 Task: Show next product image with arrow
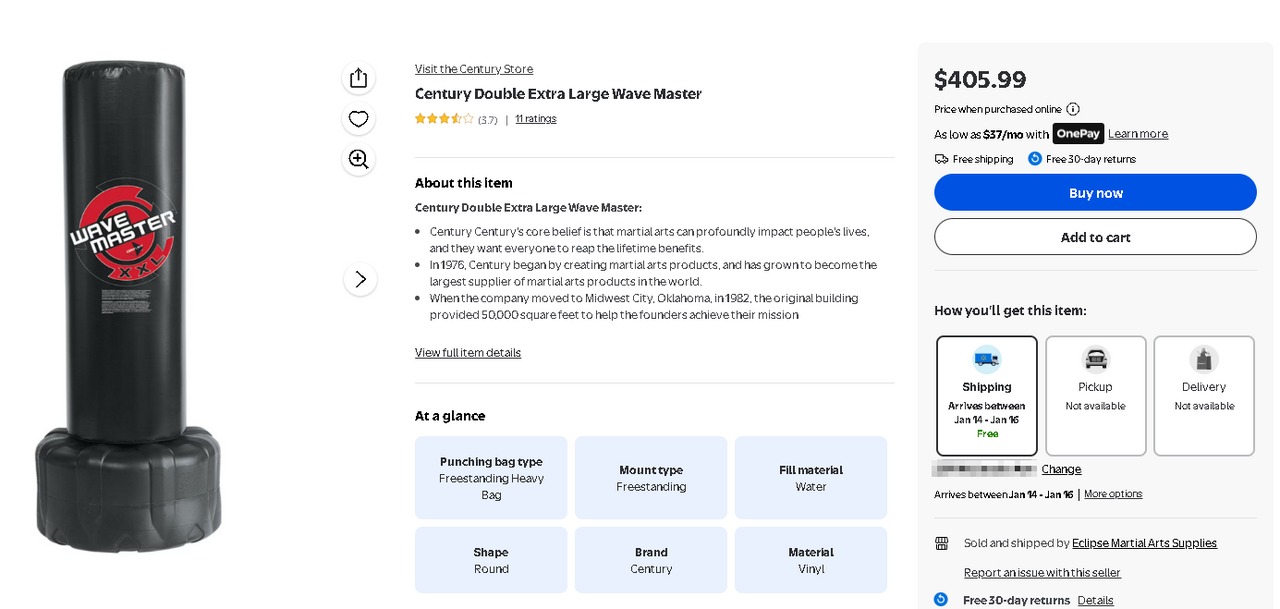point(360,279)
